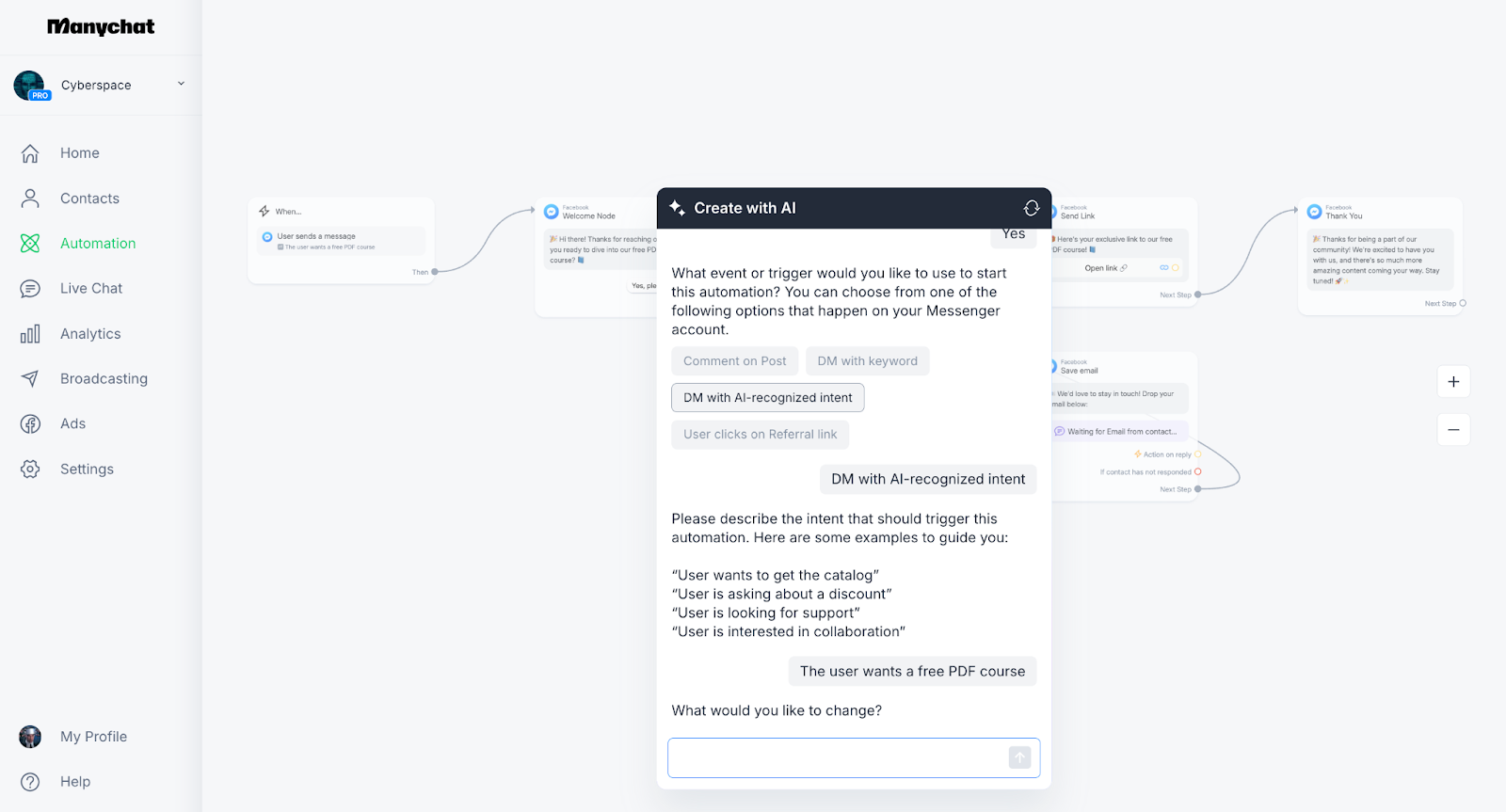
Task: Open Contacts via the person icon
Action: pyautogui.click(x=30, y=199)
